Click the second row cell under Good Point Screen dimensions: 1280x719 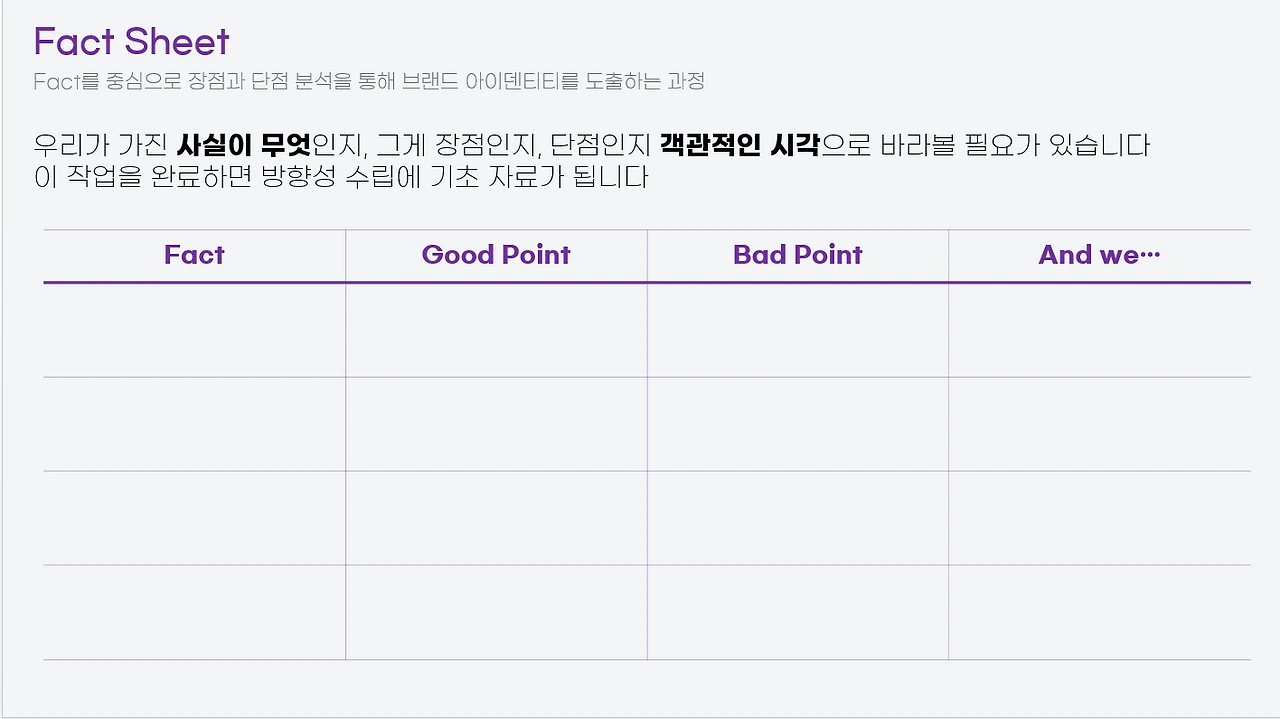pyautogui.click(x=496, y=424)
